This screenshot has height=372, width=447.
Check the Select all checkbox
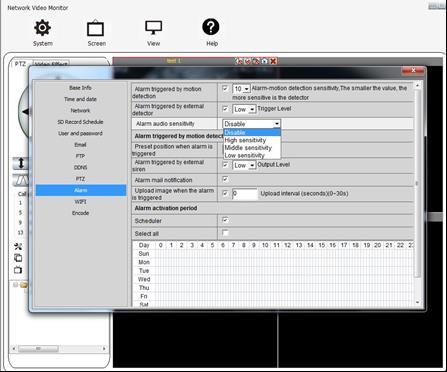click(x=225, y=233)
